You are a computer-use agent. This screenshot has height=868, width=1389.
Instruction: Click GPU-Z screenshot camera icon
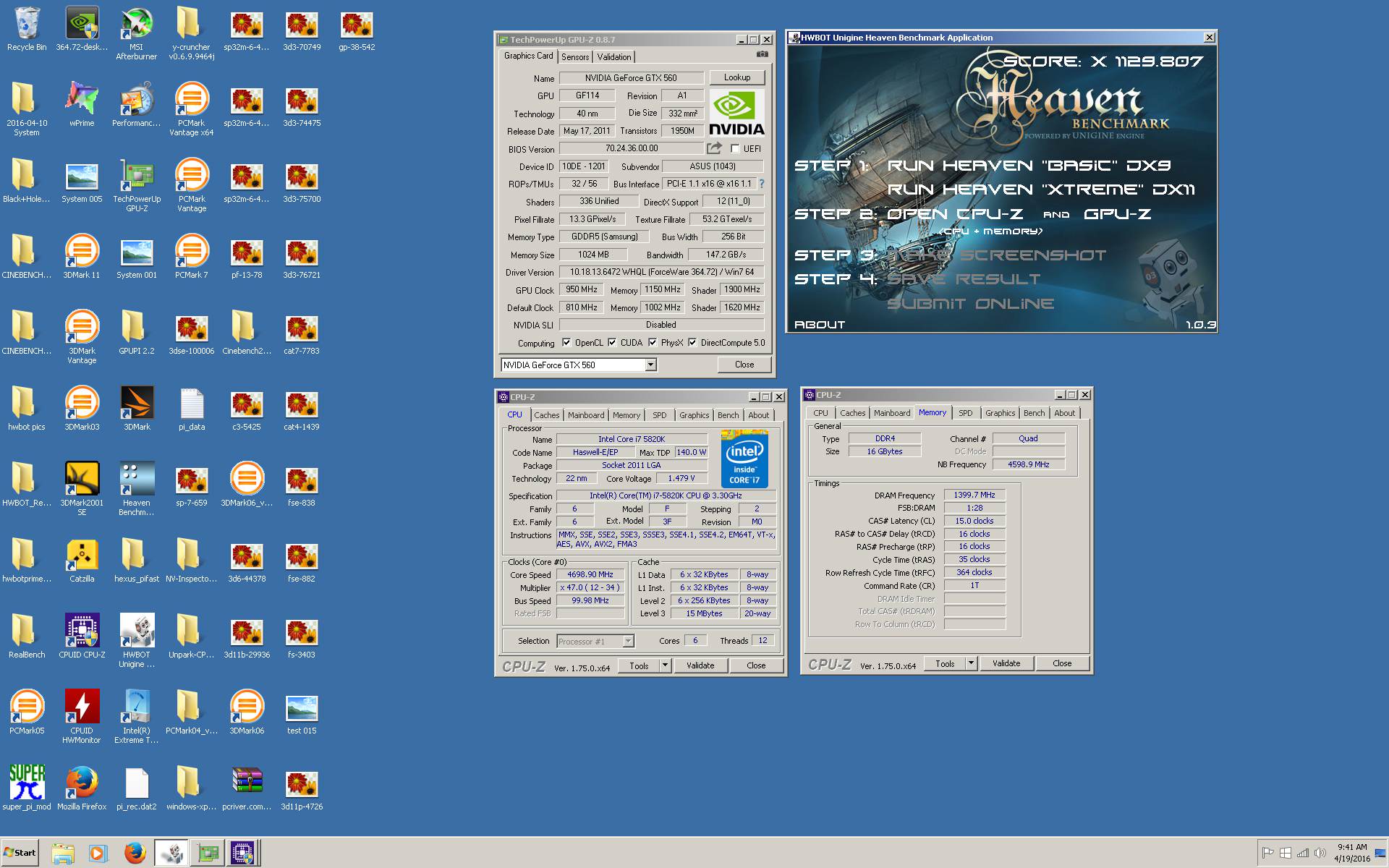[x=762, y=54]
